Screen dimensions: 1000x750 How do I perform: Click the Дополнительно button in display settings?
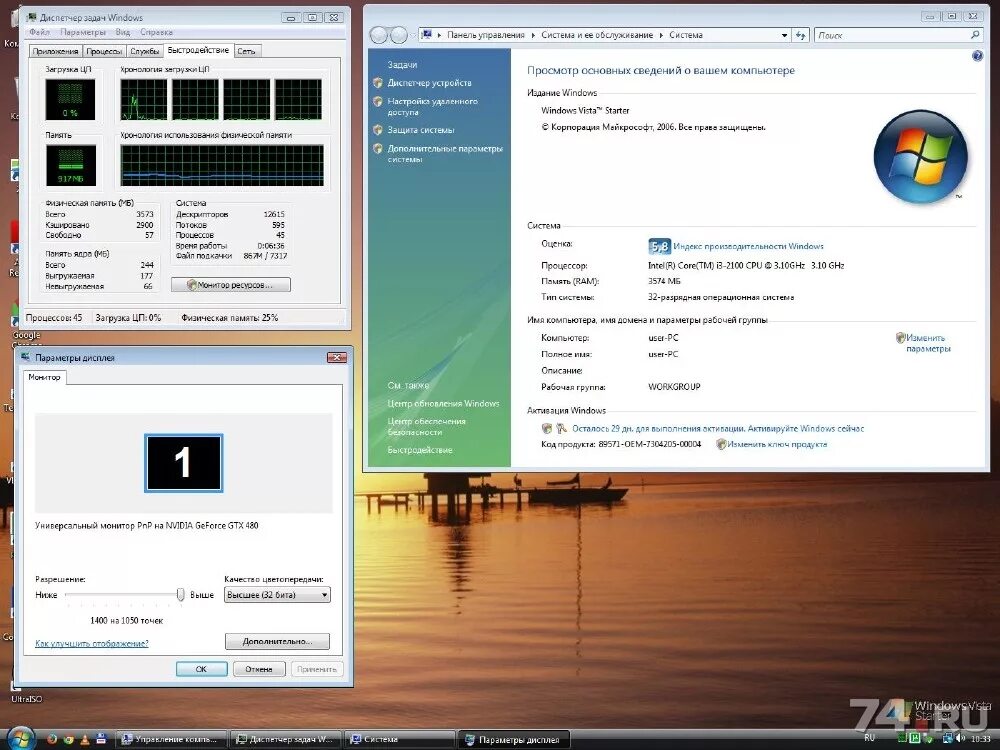tap(277, 642)
